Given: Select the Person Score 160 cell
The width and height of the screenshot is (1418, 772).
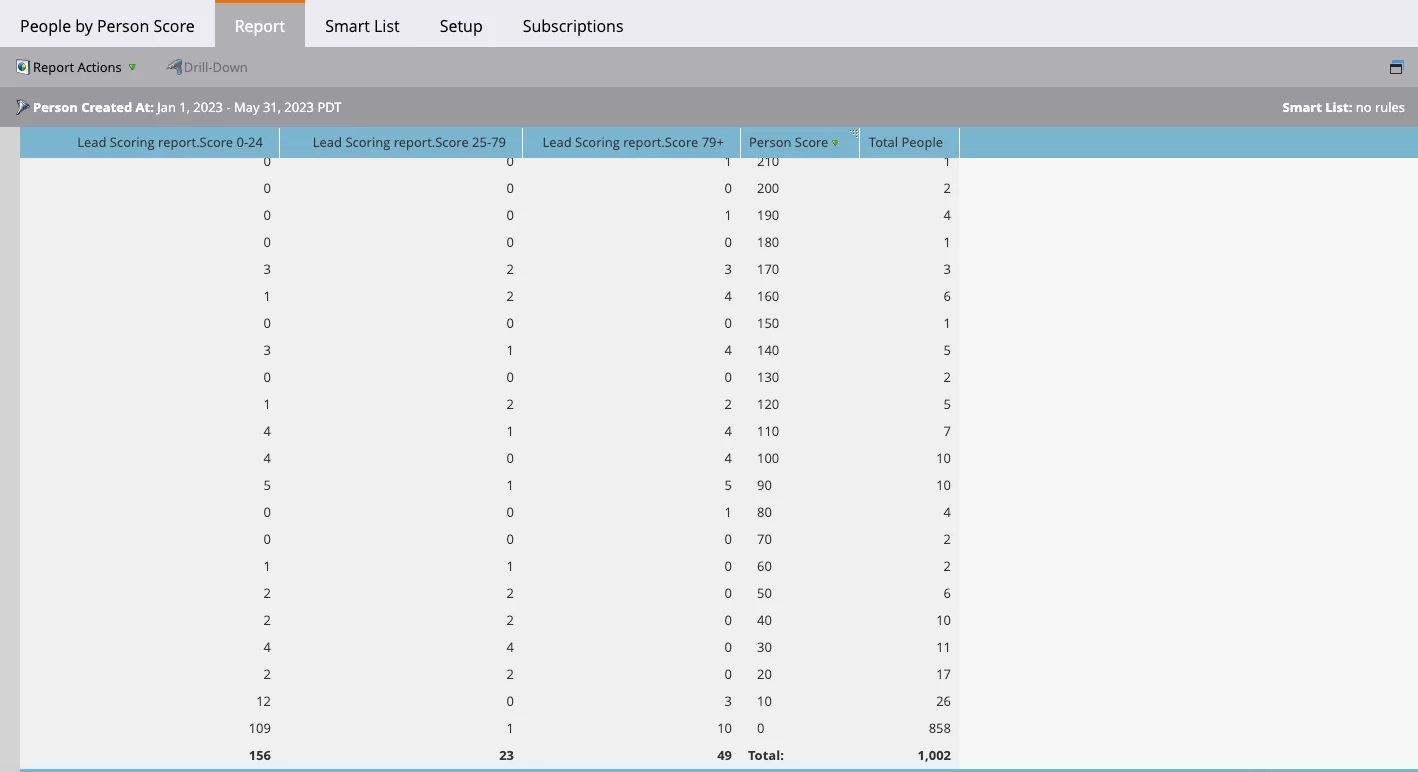Looking at the screenshot, I should tap(800, 296).
